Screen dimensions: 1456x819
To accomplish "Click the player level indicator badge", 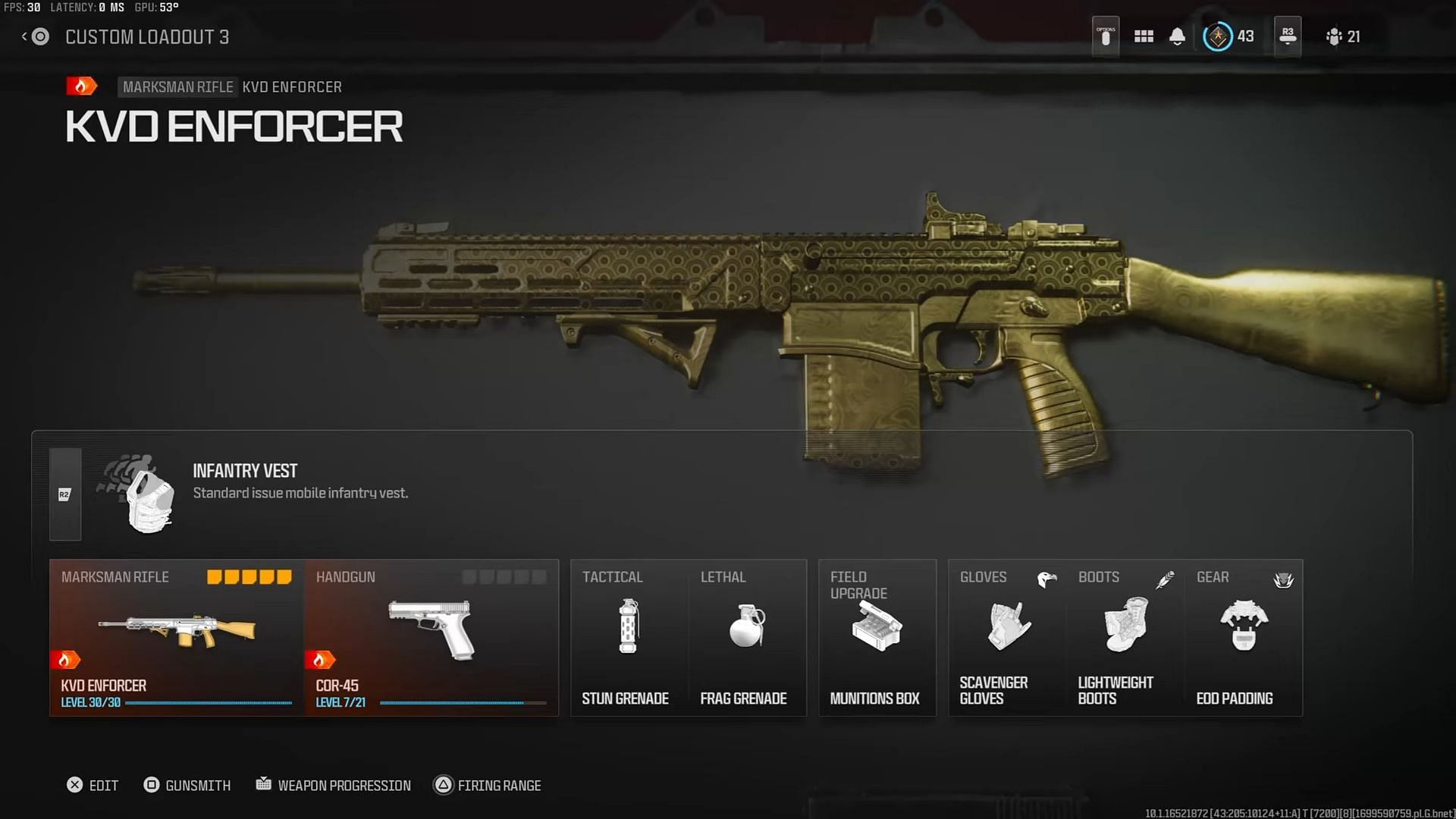I will [1217, 37].
